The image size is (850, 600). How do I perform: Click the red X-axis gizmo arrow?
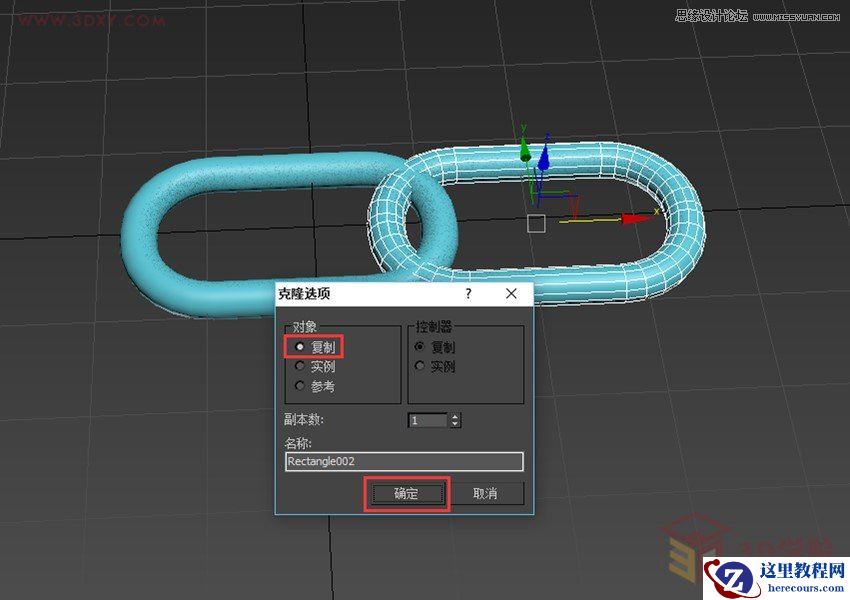(x=635, y=219)
